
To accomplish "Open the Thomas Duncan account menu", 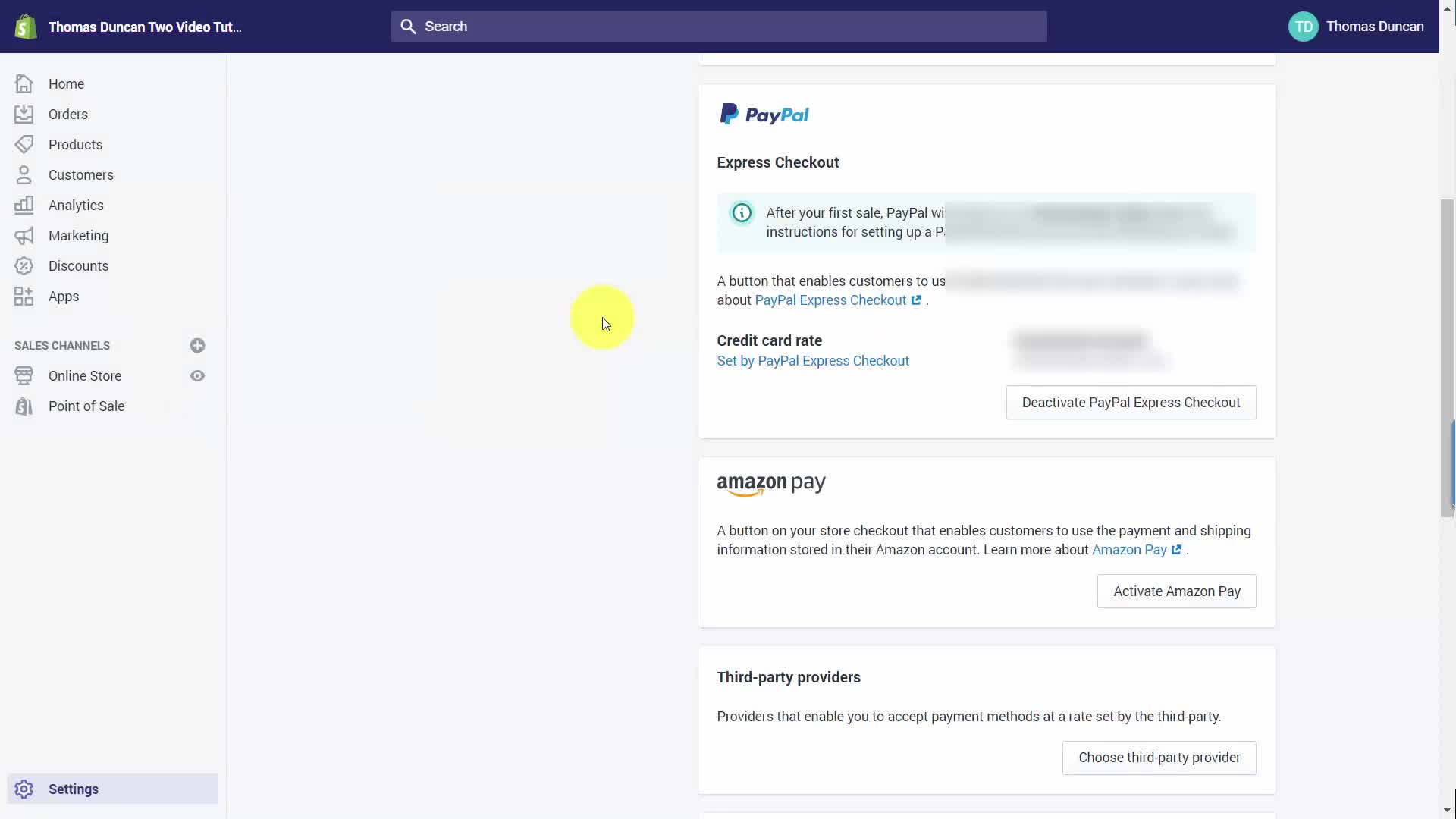I will 1356,27.
